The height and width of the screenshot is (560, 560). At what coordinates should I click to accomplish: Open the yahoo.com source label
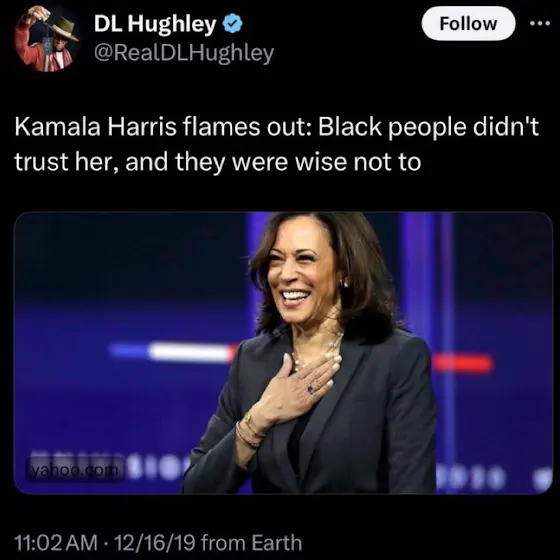pos(75,471)
